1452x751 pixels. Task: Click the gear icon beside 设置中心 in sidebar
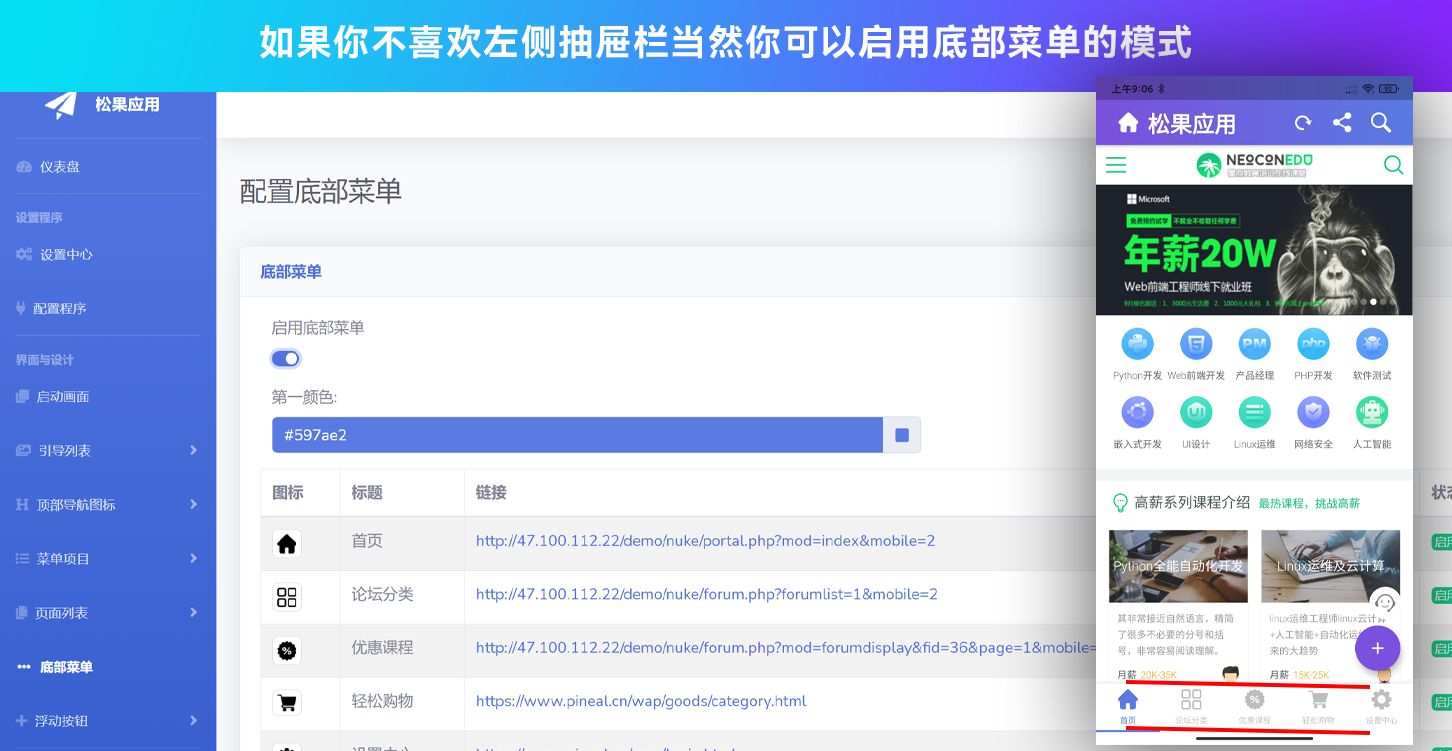[23, 254]
